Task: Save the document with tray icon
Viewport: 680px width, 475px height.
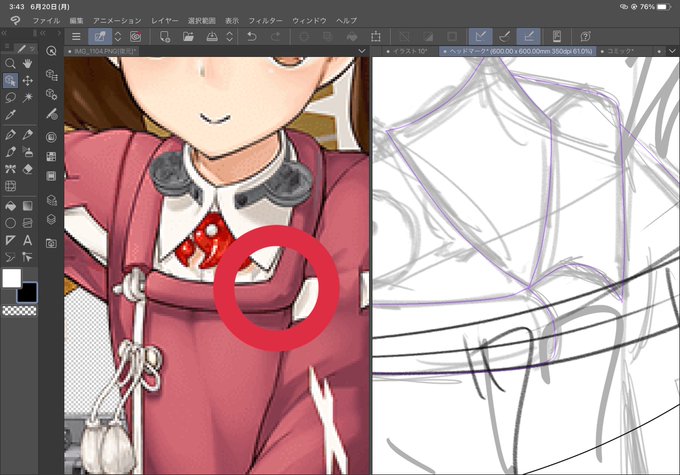Action: coord(212,37)
